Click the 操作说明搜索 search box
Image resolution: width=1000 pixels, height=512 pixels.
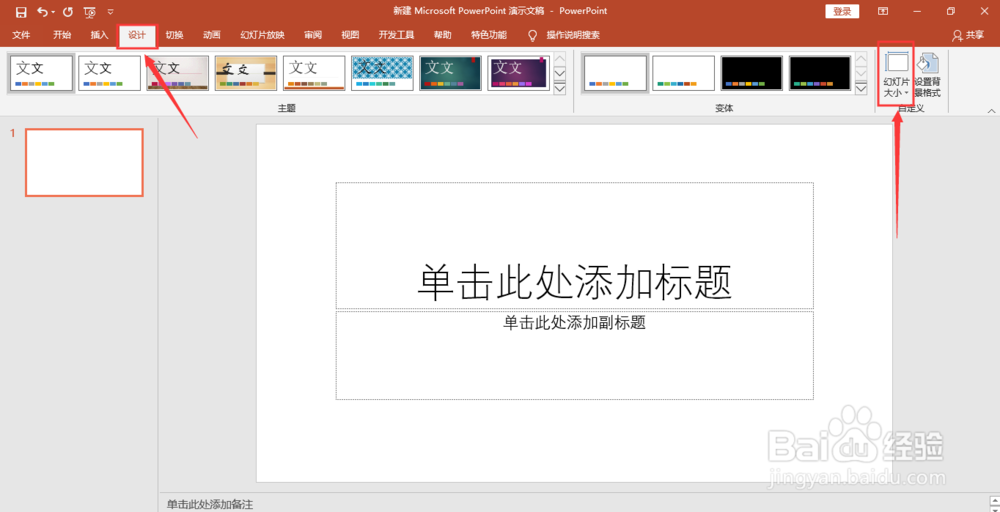point(573,35)
